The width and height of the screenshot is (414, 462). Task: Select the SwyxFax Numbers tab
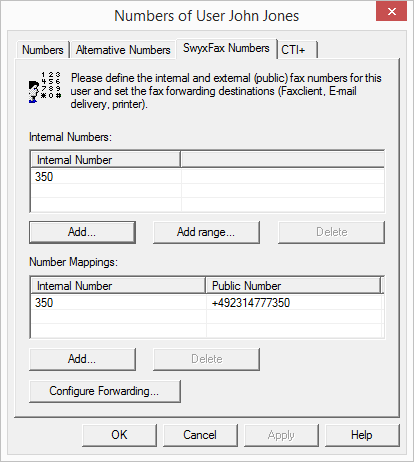(x=226, y=48)
